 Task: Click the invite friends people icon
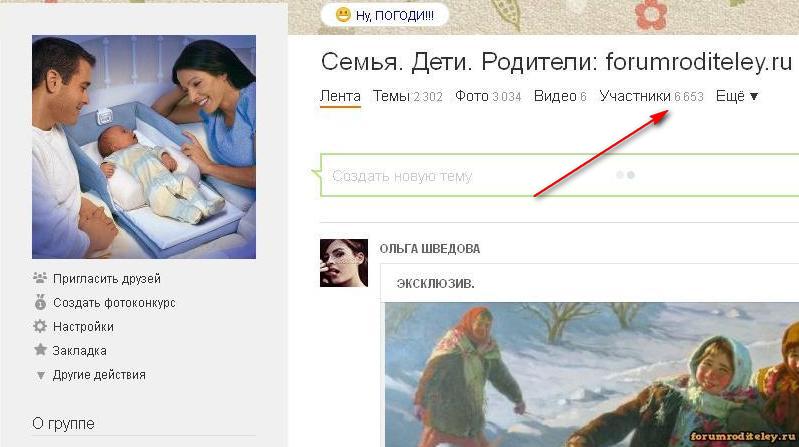pos(40,278)
